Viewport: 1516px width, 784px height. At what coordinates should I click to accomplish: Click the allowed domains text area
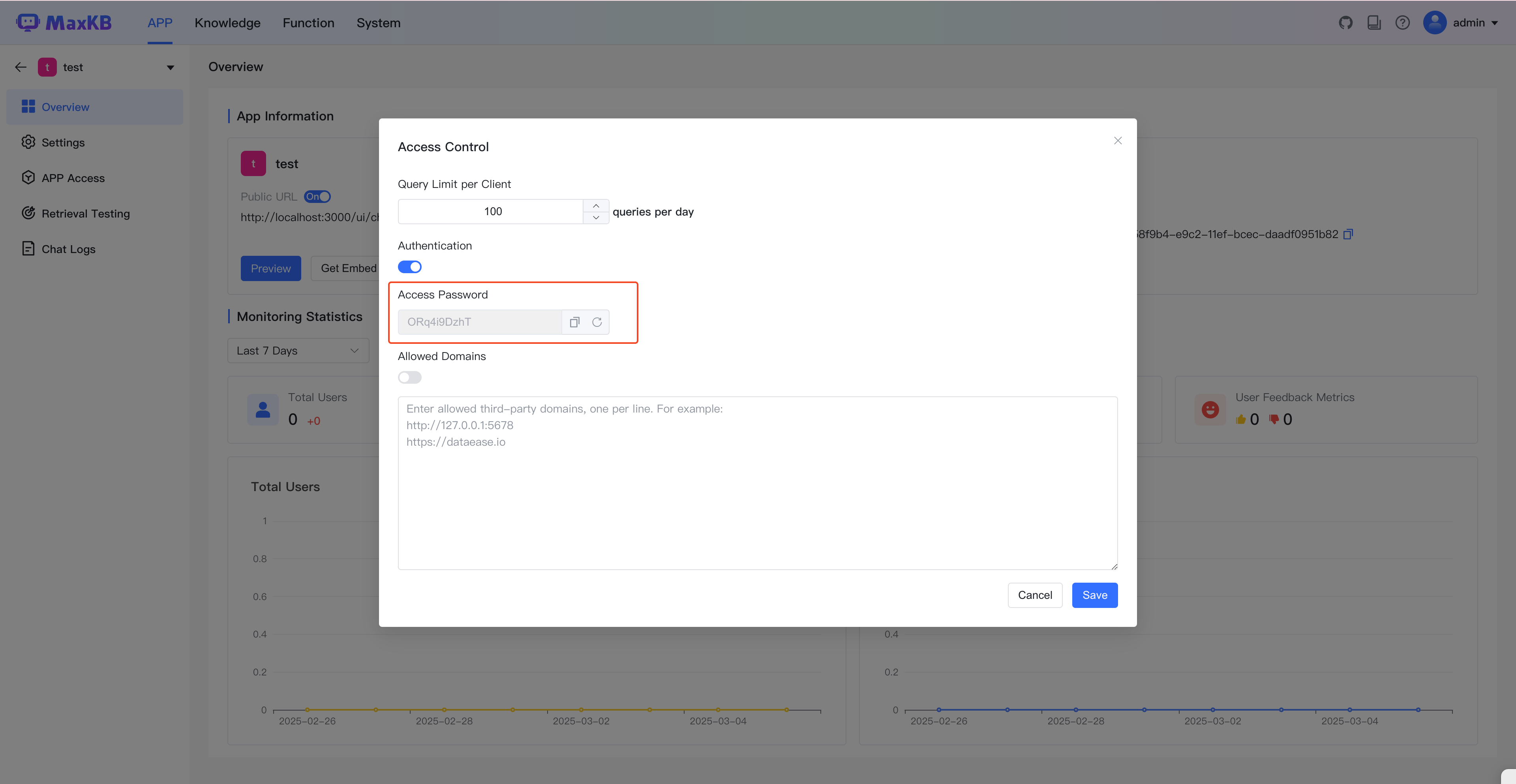pyautogui.click(x=758, y=483)
